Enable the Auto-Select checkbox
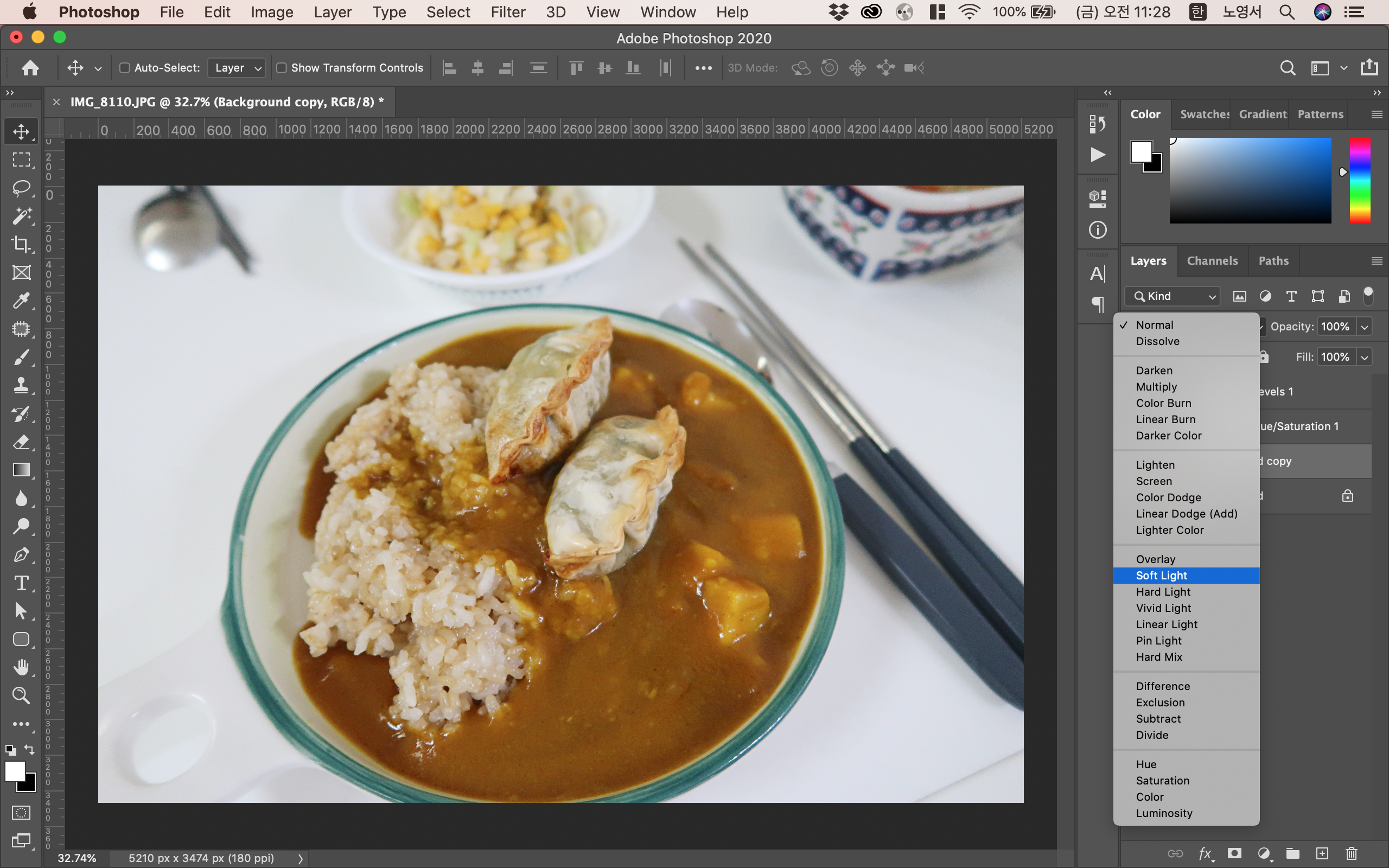Image resolution: width=1389 pixels, height=868 pixels. click(x=125, y=68)
